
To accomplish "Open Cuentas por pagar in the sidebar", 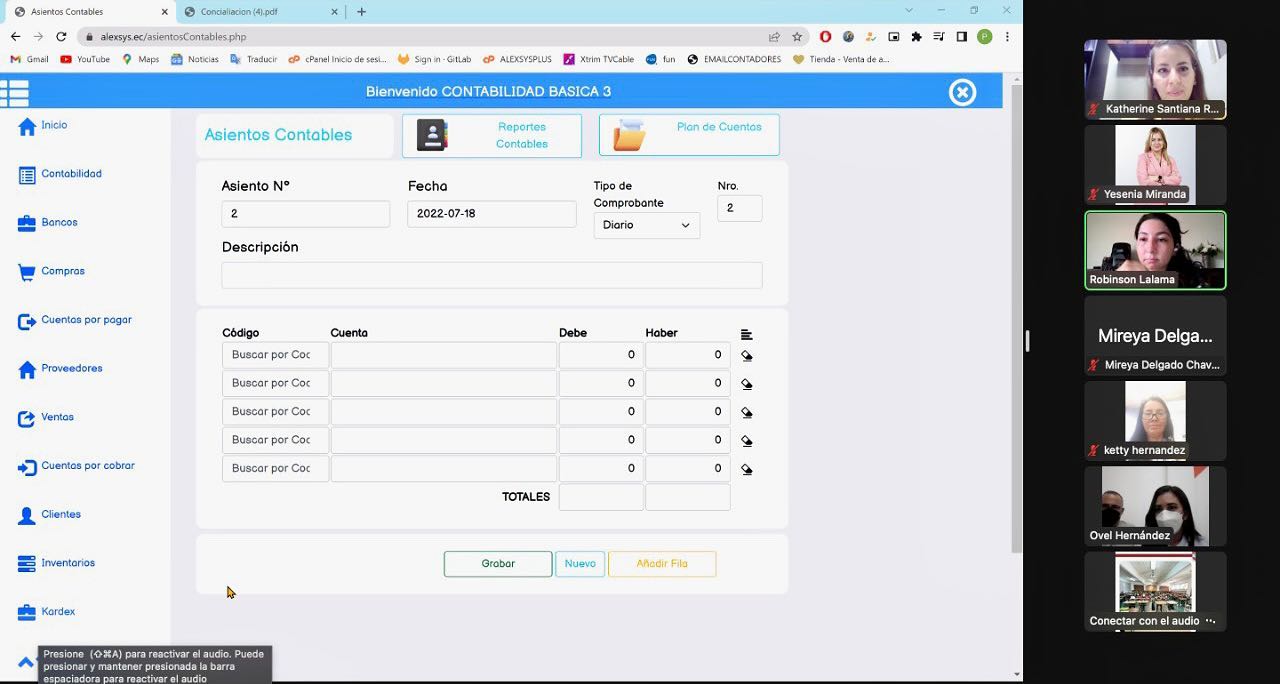I will coord(86,320).
